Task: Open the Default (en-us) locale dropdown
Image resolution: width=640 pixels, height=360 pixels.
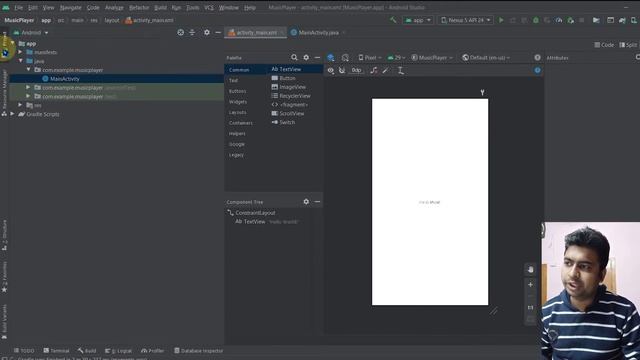Action: click(x=486, y=58)
